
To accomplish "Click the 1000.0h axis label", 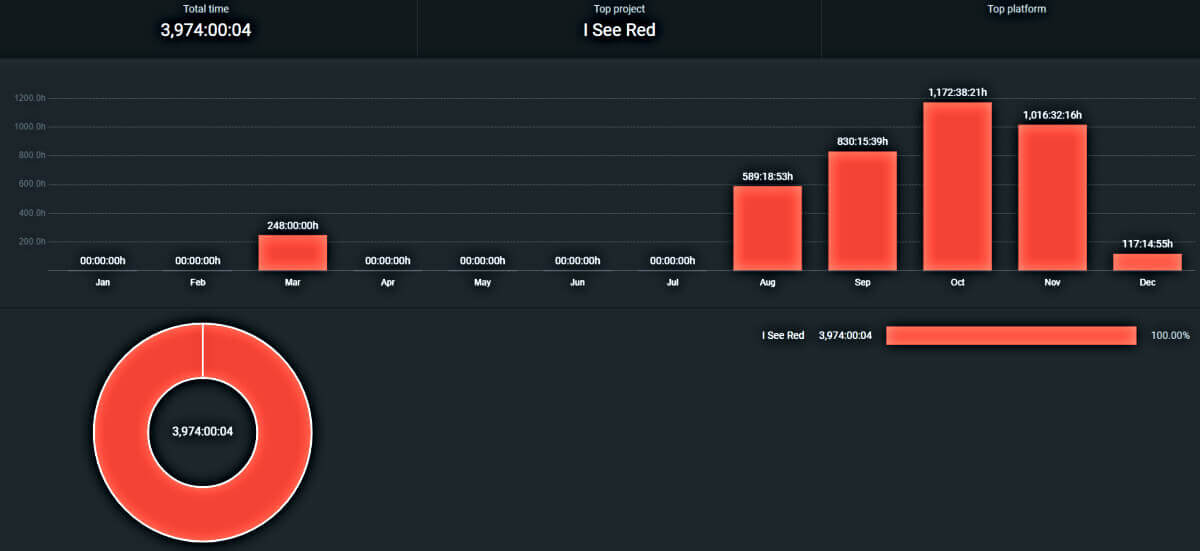I will pyautogui.click(x=30, y=127).
